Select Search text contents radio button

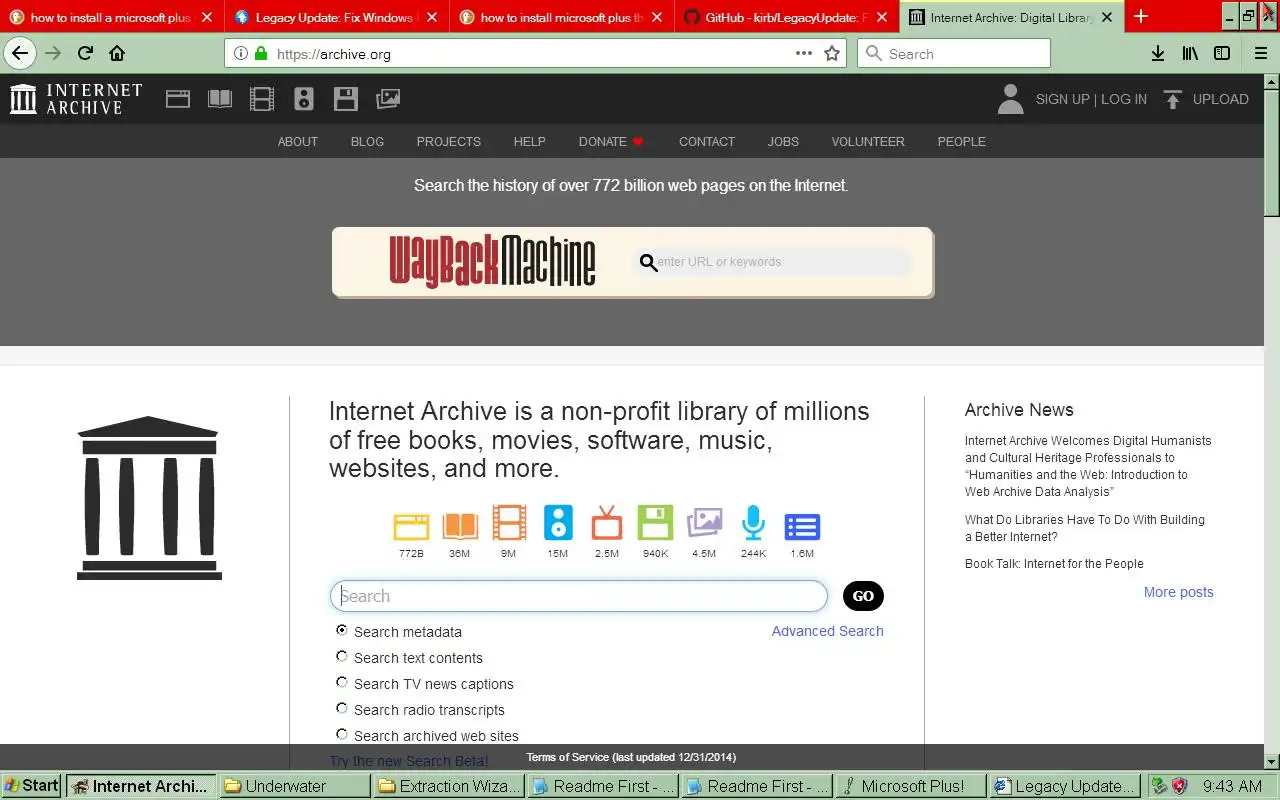coord(342,656)
